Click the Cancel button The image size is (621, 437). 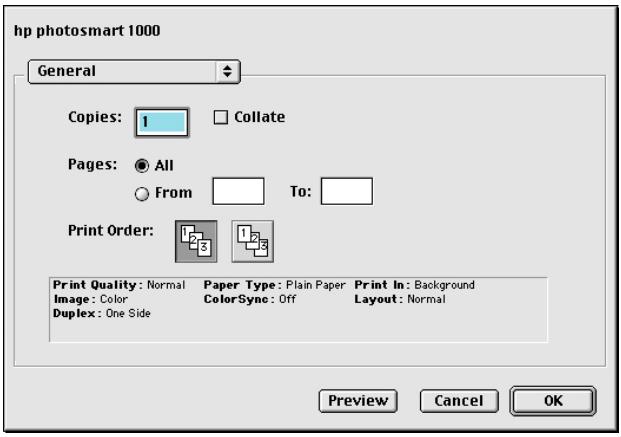[x=459, y=401]
